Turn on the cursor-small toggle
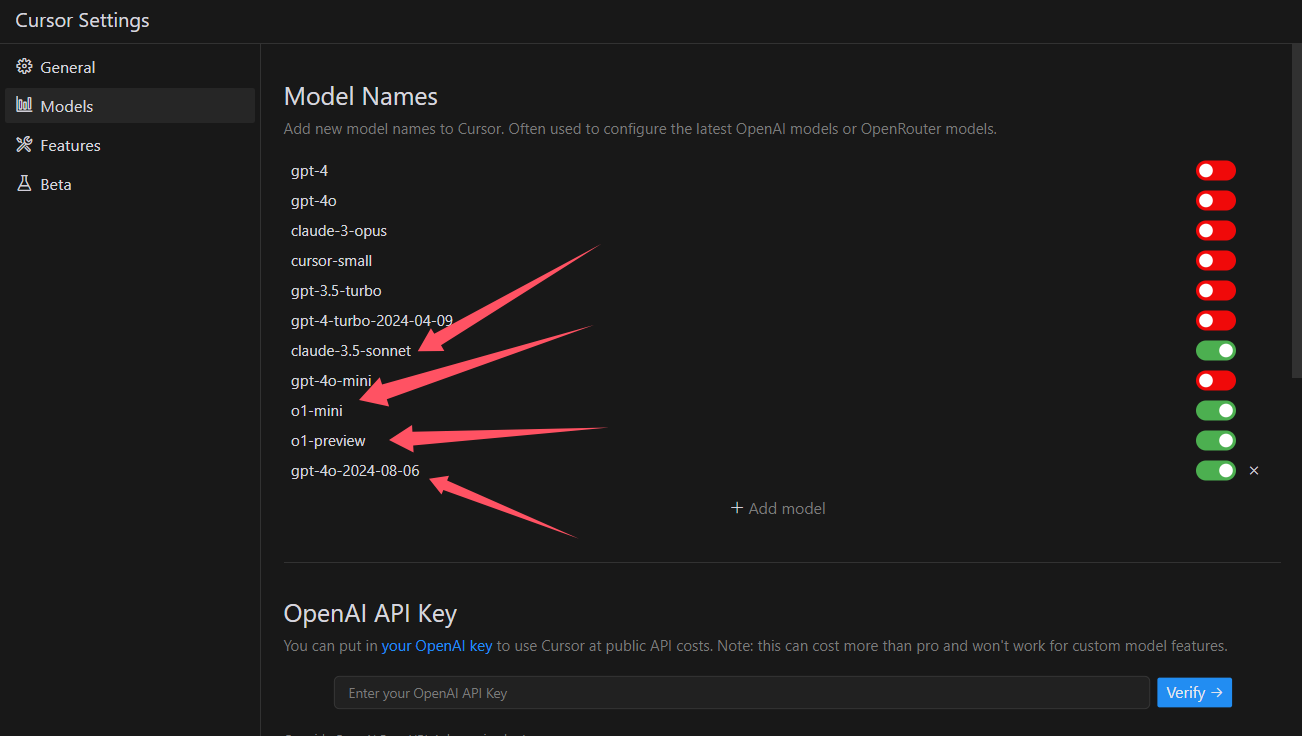The height and width of the screenshot is (736, 1302). [x=1216, y=261]
